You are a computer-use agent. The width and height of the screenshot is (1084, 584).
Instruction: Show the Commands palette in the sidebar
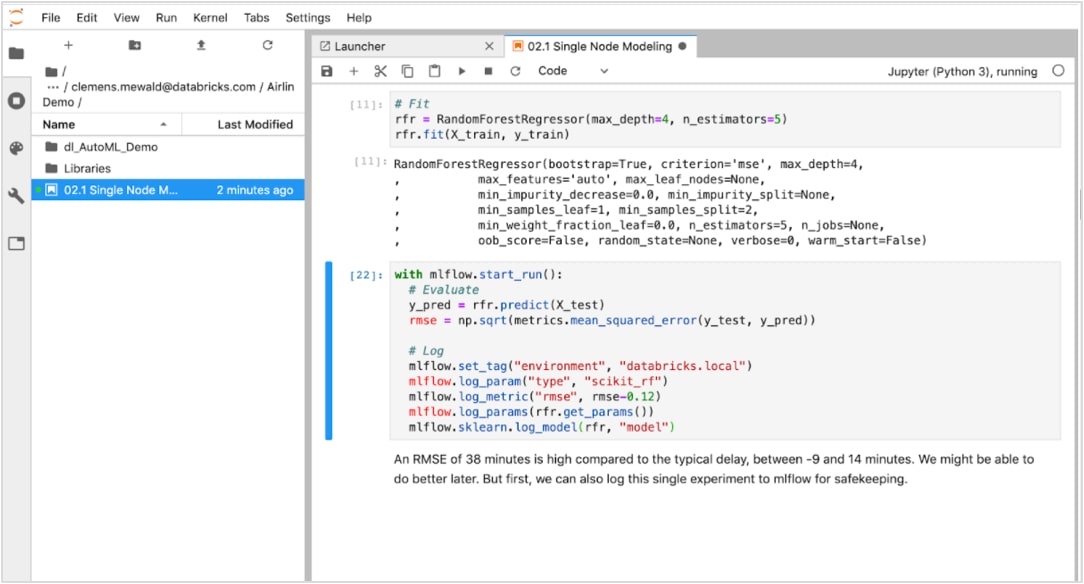(16, 148)
